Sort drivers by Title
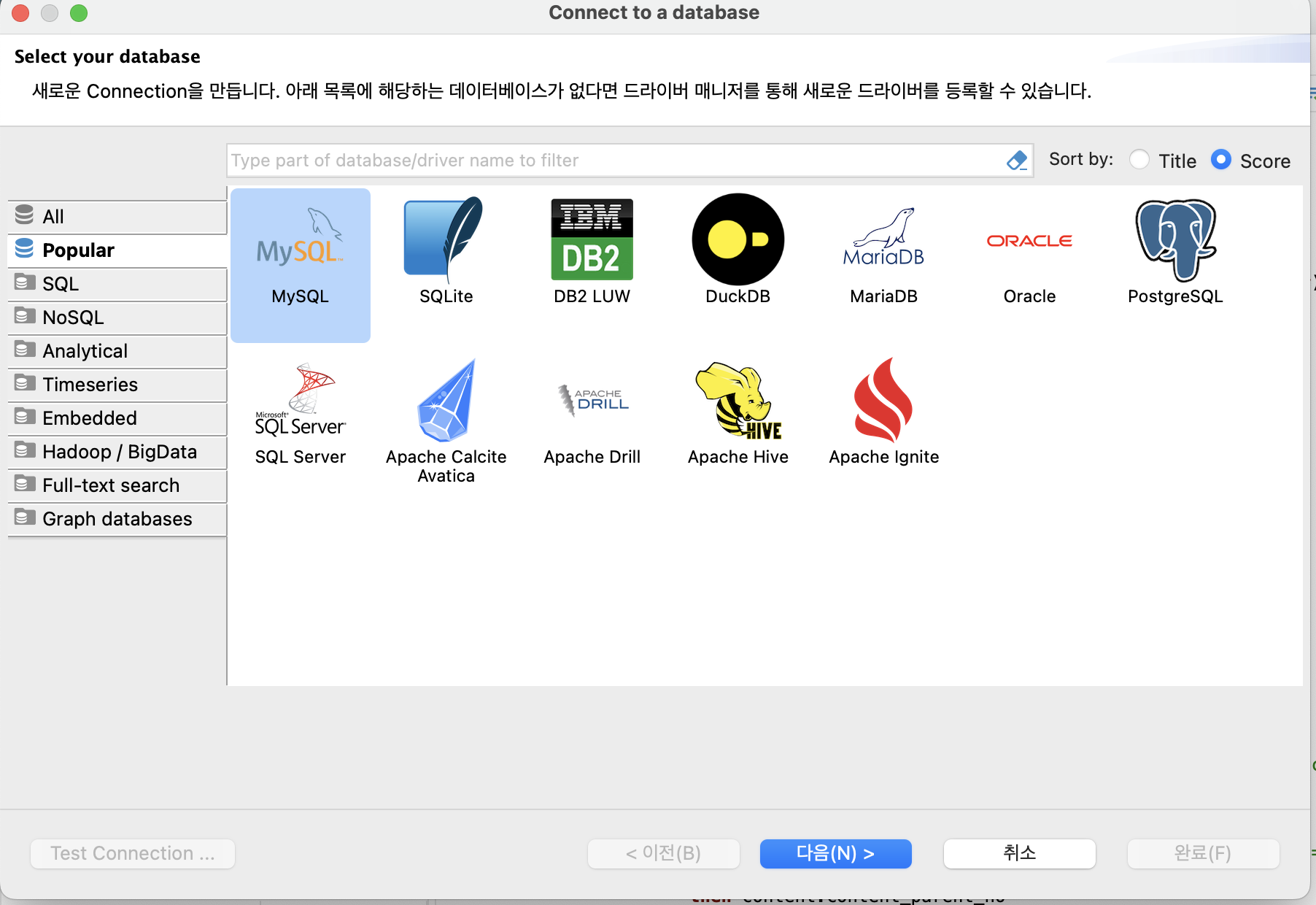 [1139, 160]
